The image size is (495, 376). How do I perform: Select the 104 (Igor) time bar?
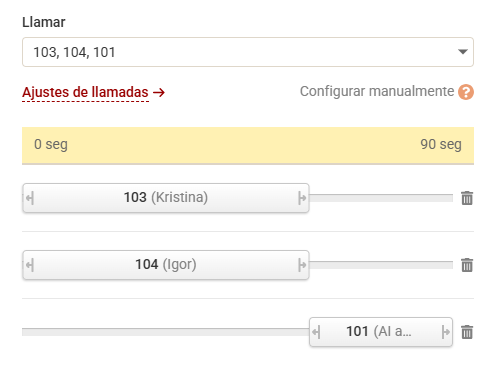coord(166,265)
